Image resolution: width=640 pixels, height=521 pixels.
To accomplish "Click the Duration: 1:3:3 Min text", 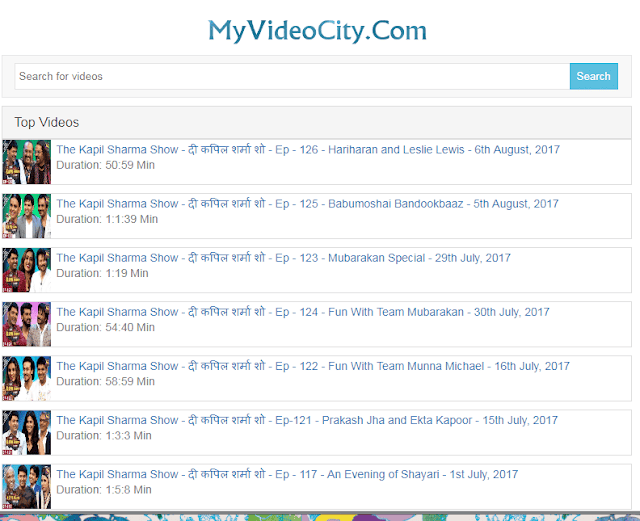I will click(104, 436).
